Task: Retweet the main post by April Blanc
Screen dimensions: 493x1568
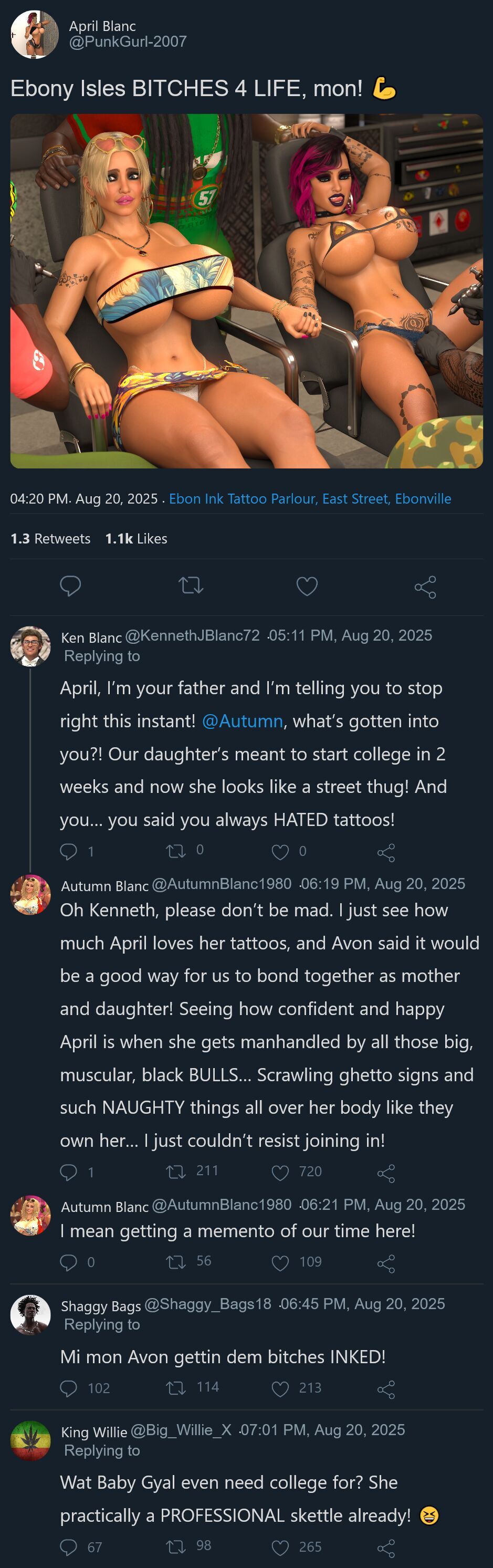Action: (191, 586)
